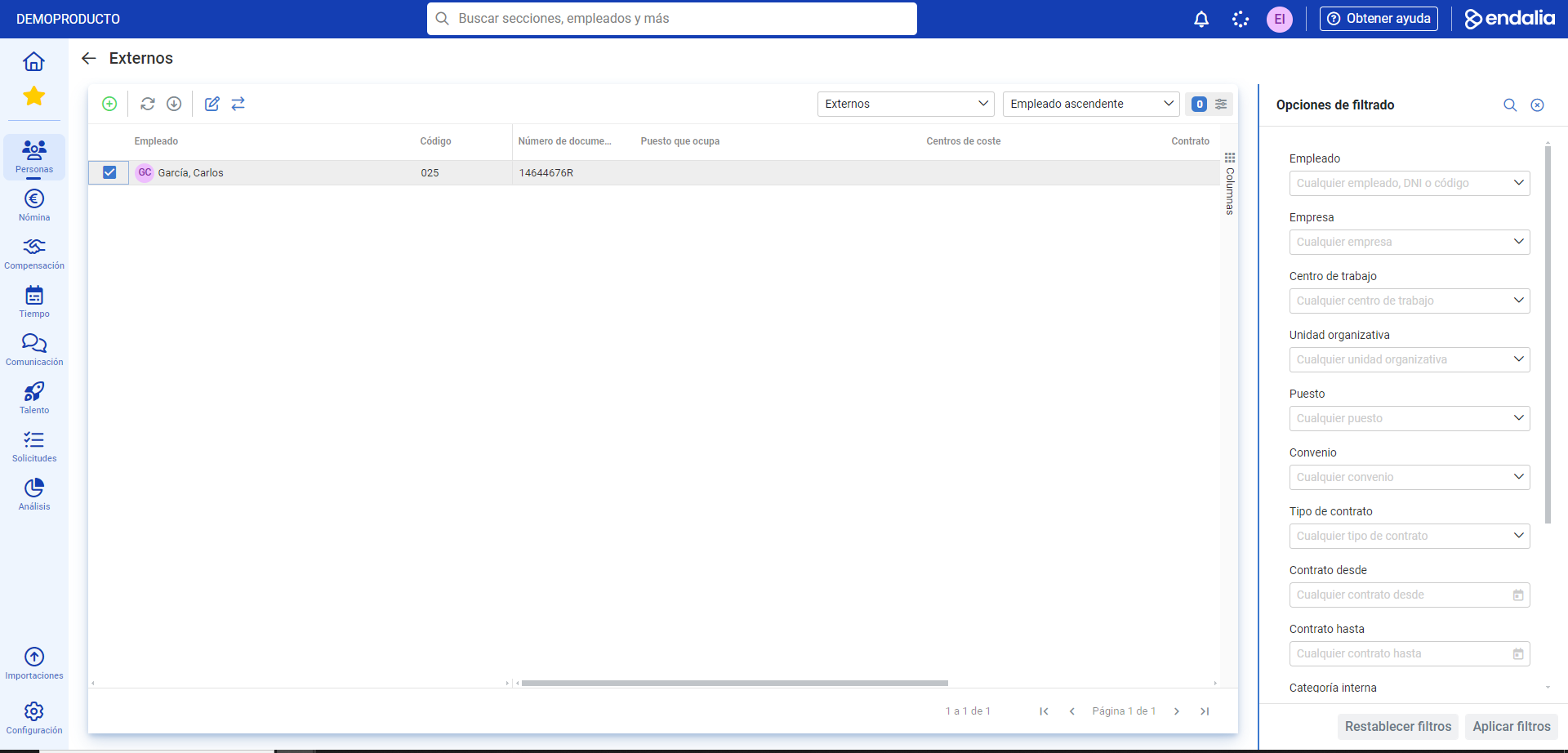Expand the Empresa filter dropdown
The height and width of the screenshot is (753, 1568).
[1410, 242]
